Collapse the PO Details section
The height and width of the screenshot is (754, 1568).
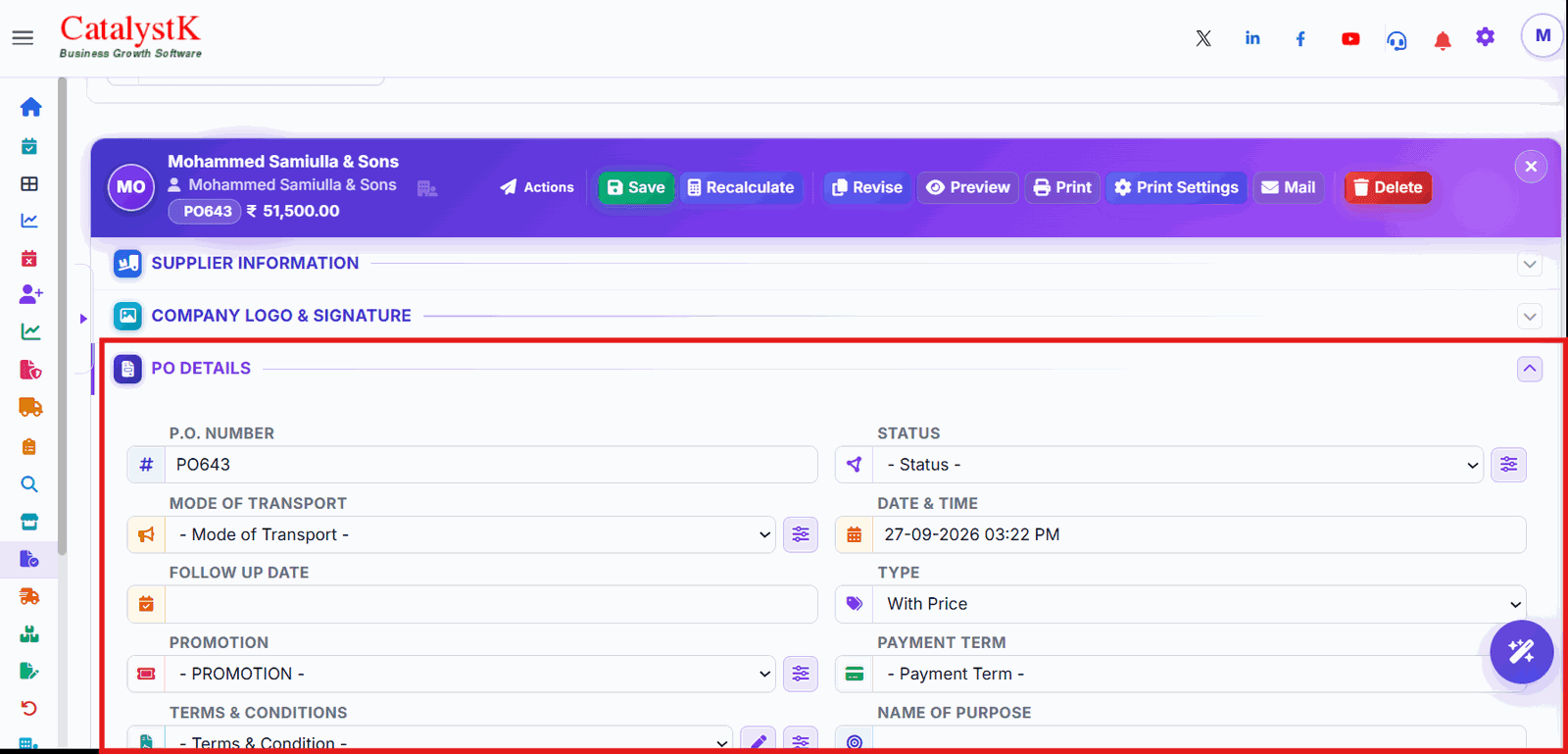pos(1530,369)
